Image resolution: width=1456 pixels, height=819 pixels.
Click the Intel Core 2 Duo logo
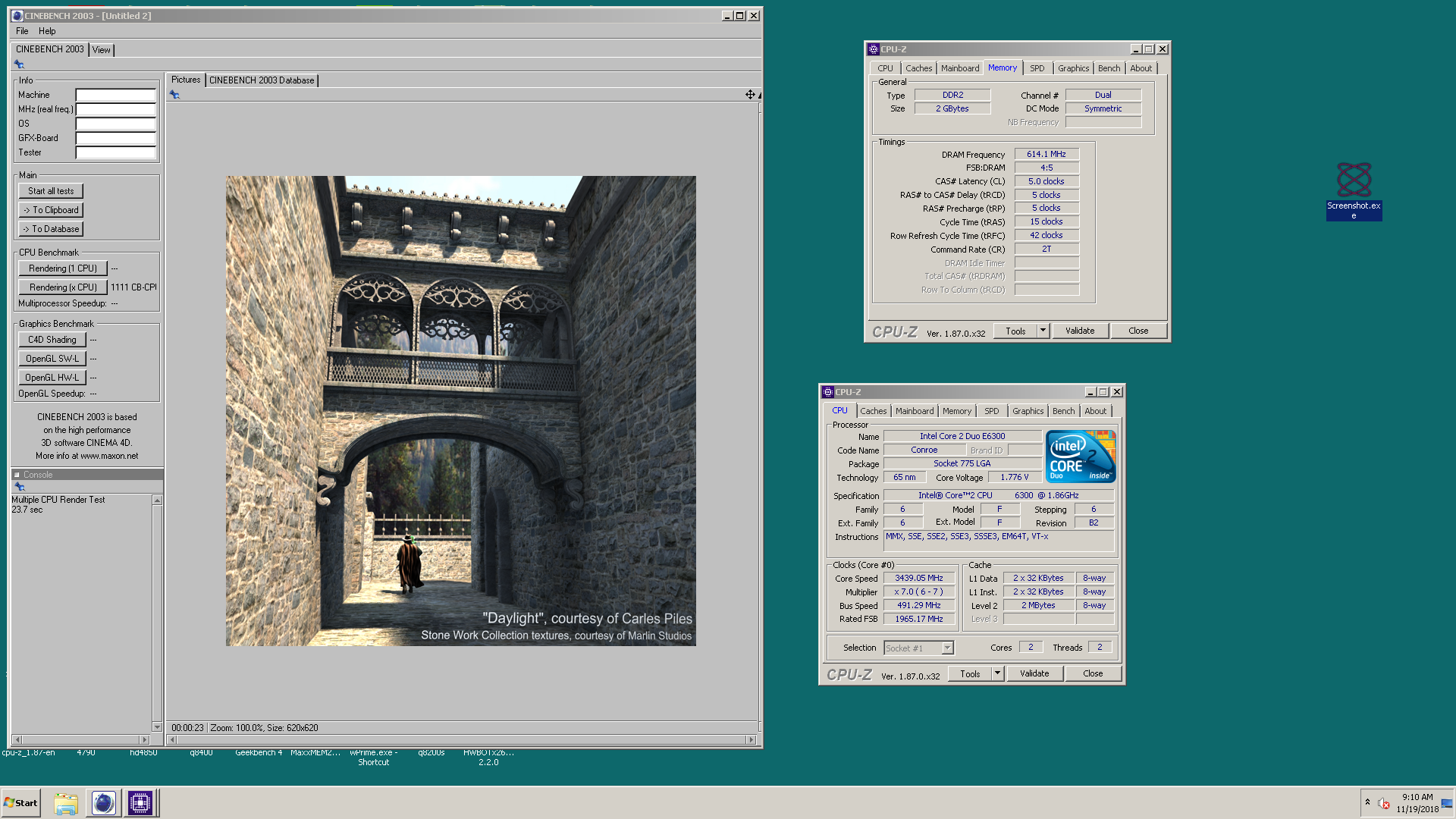1080,457
